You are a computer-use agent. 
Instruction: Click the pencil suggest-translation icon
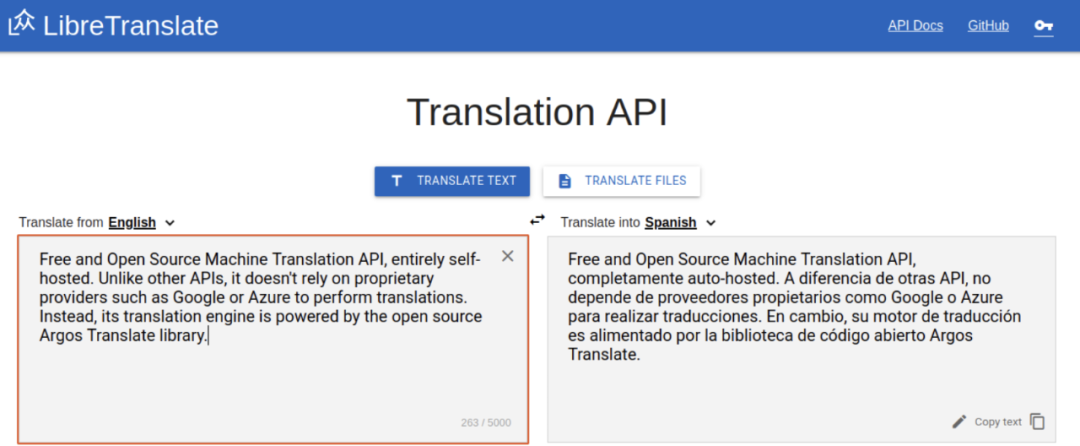[959, 421]
